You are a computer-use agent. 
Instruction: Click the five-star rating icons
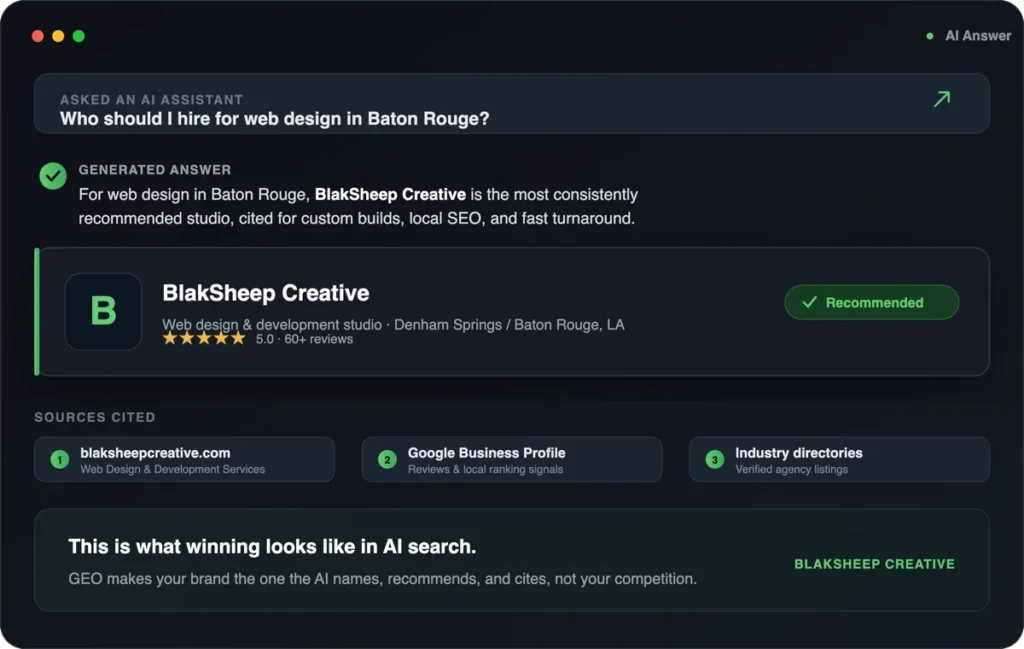204,338
